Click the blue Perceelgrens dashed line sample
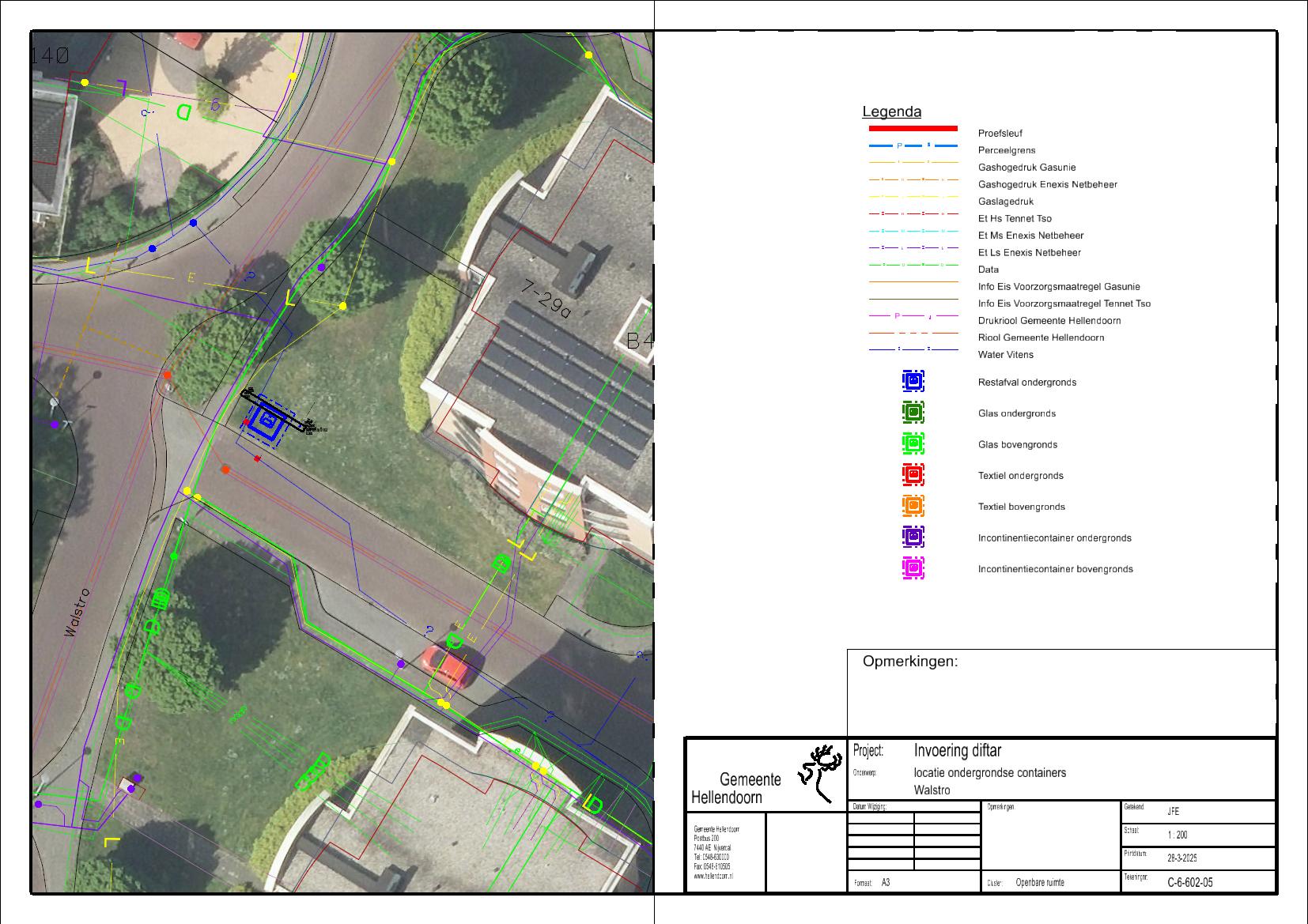 click(x=913, y=146)
